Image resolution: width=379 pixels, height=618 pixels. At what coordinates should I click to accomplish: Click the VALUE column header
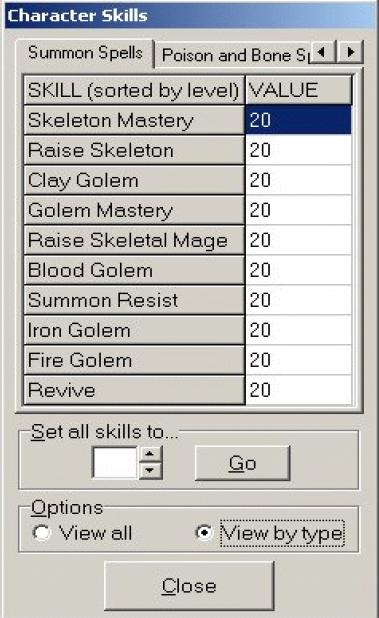click(298, 90)
